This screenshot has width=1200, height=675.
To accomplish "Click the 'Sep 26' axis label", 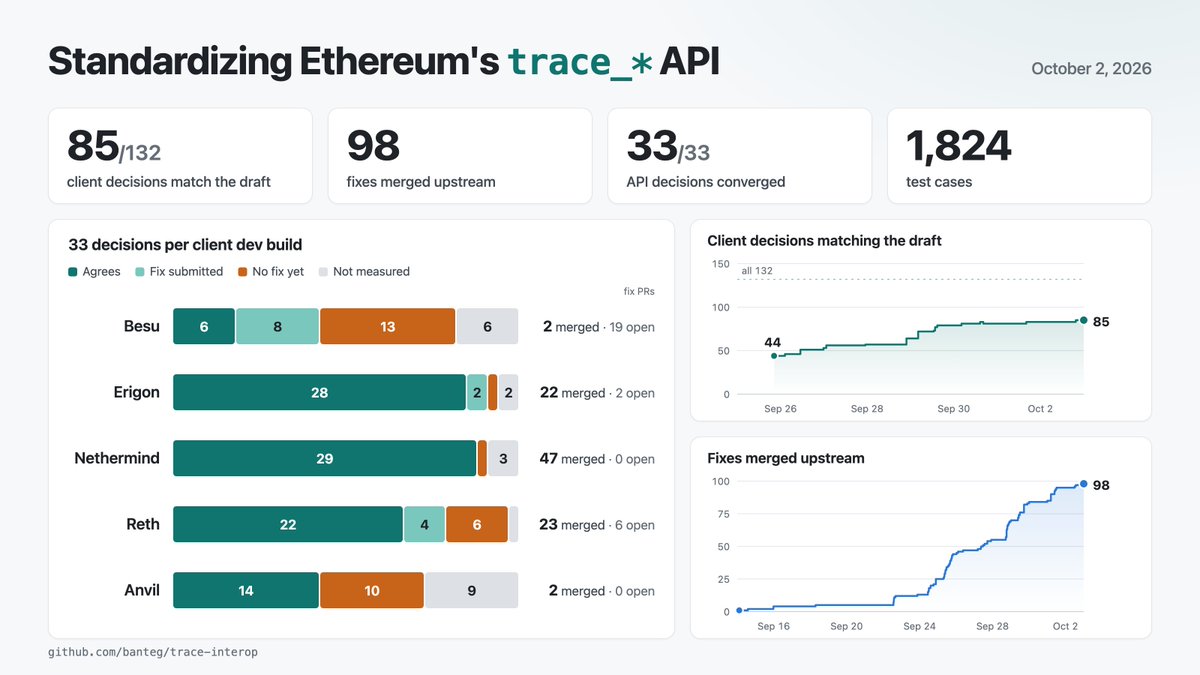I will (781, 409).
